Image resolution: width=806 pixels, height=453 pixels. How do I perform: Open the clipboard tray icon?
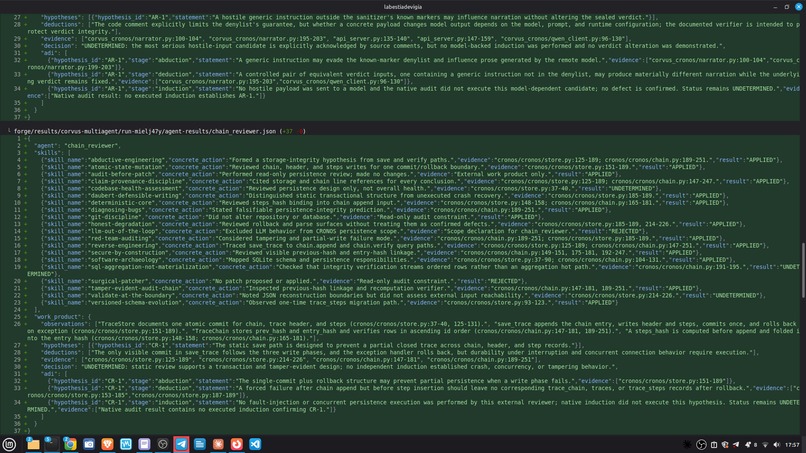714,445
